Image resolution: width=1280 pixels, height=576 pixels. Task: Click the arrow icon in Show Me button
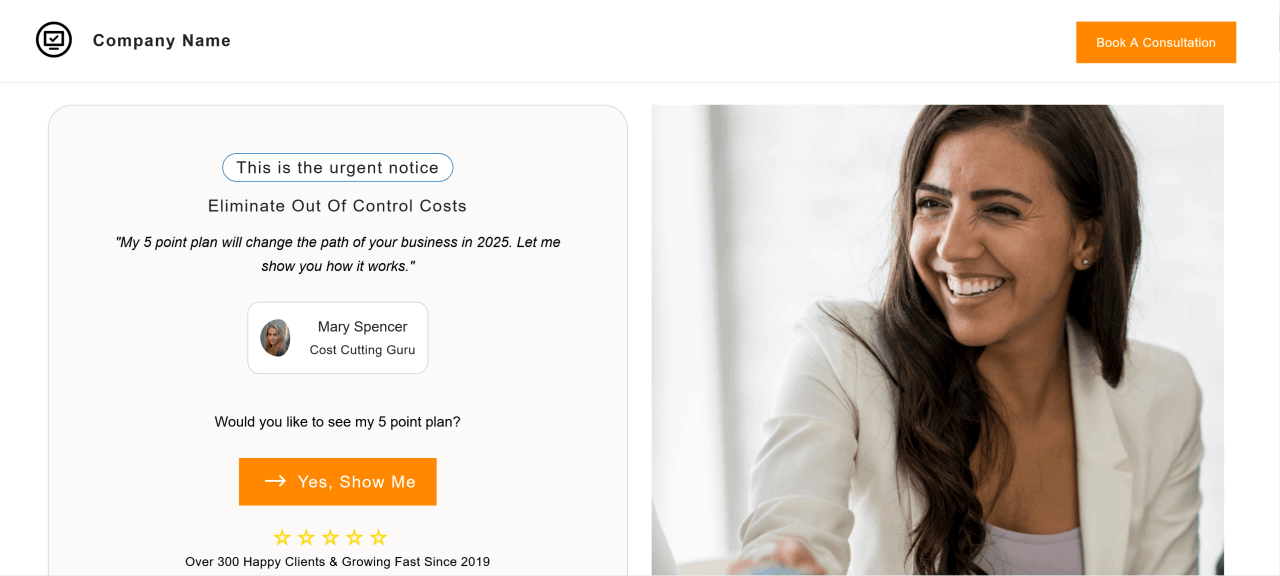(275, 482)
